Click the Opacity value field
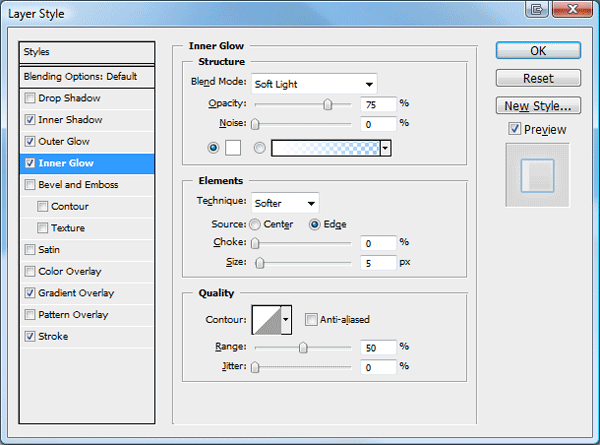The height and width of the screenshot is (445, 600). pos(378,104)
